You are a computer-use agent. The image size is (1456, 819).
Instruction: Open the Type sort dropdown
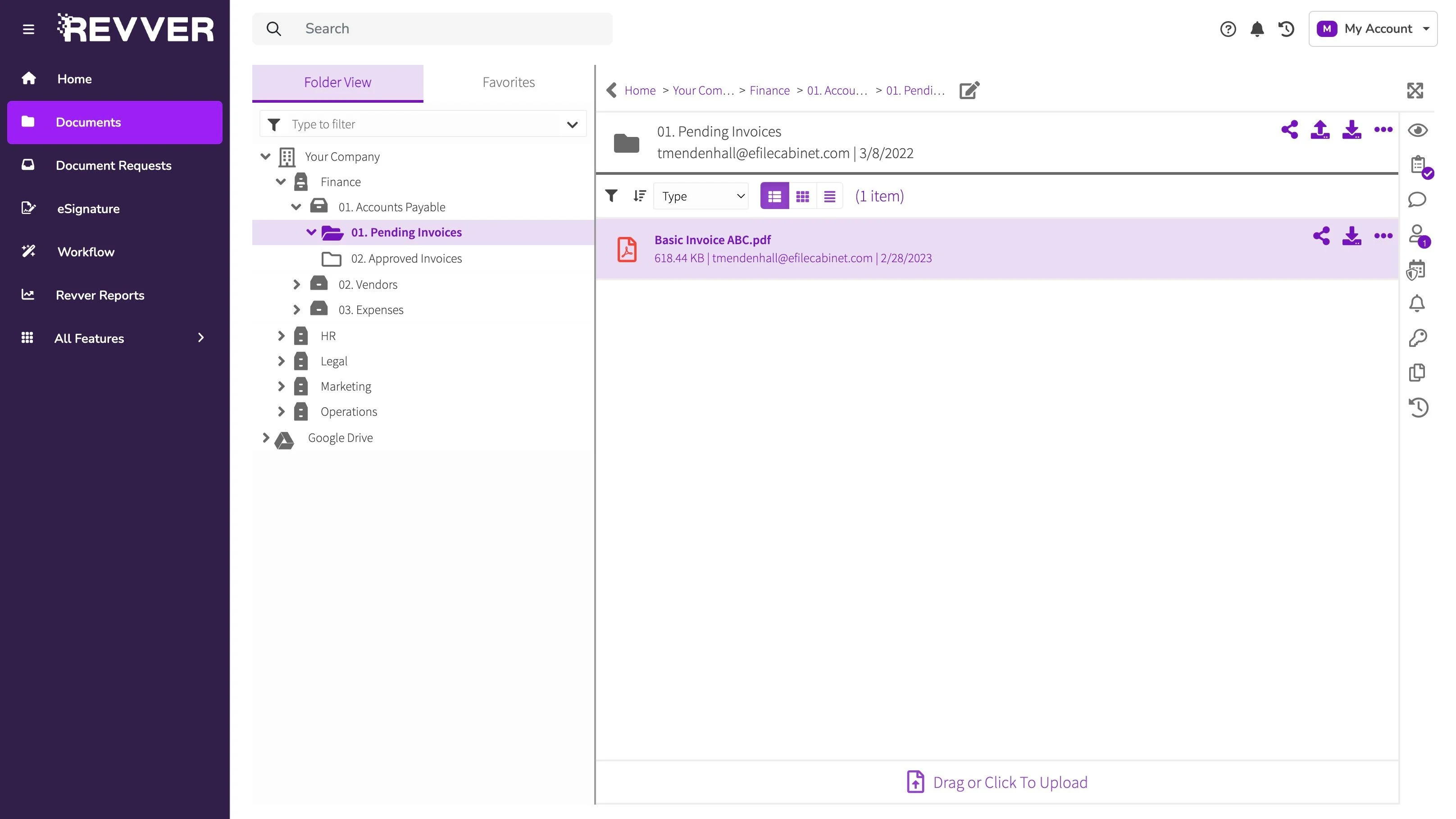pos(701,196)
